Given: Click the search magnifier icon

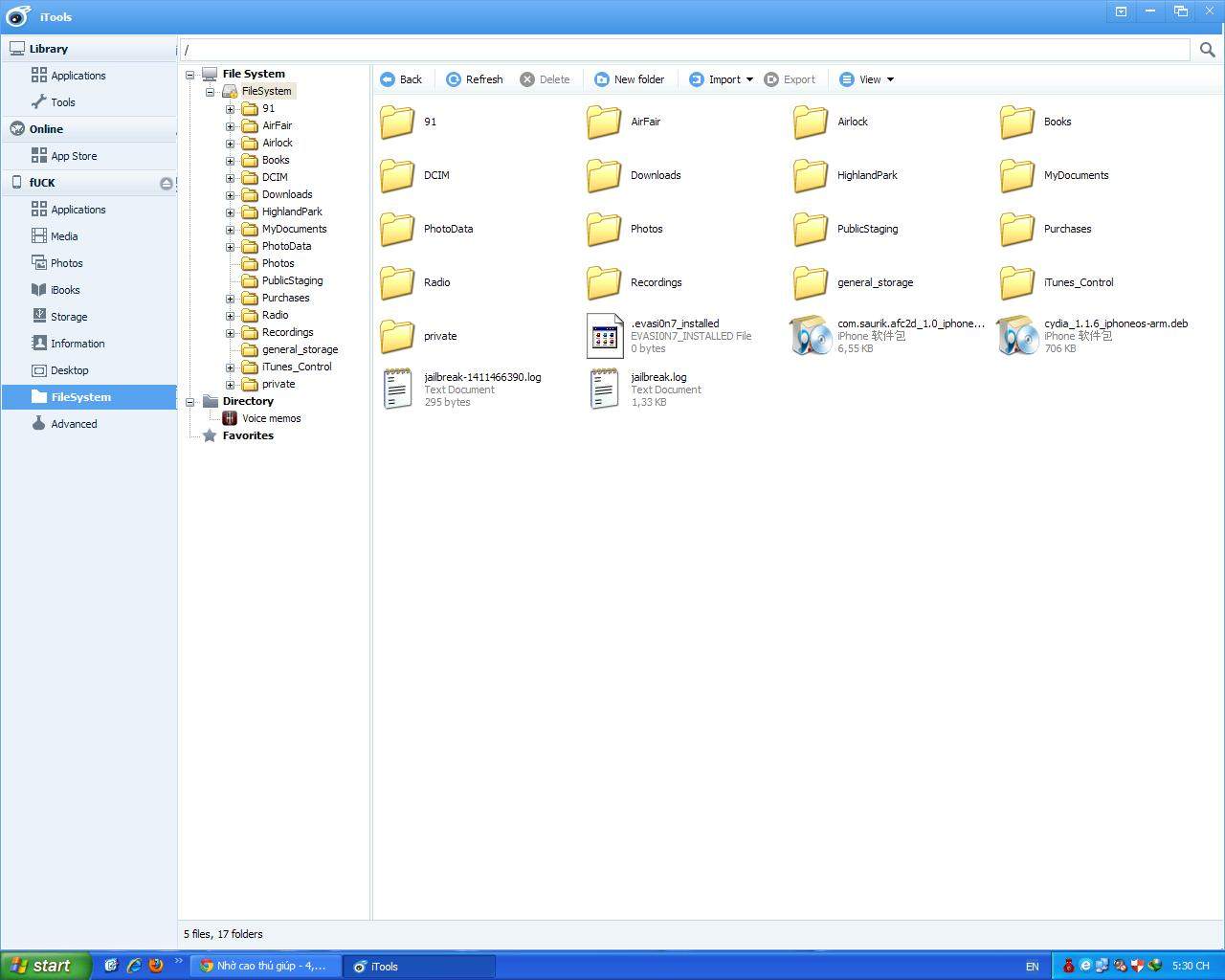Looking at the screenshot, I should (1207, 50).
